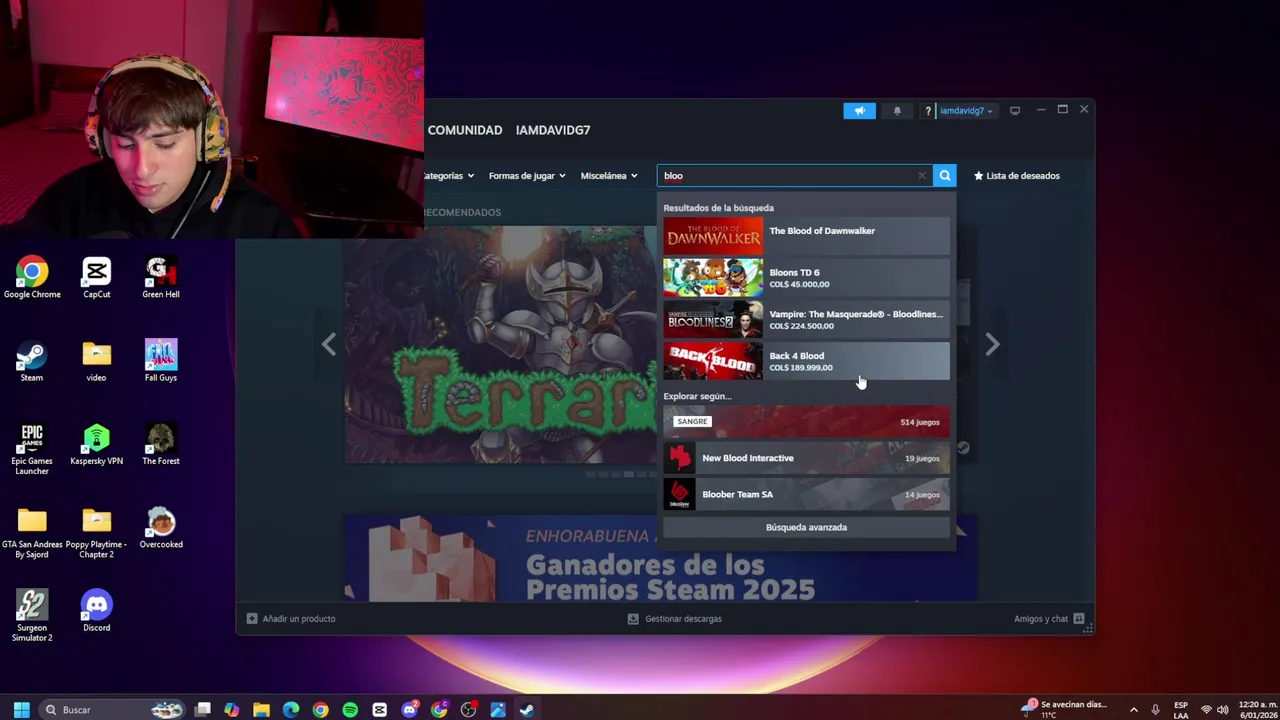
Task: Open Spotify from the taskbar
Action: point(350,710)
